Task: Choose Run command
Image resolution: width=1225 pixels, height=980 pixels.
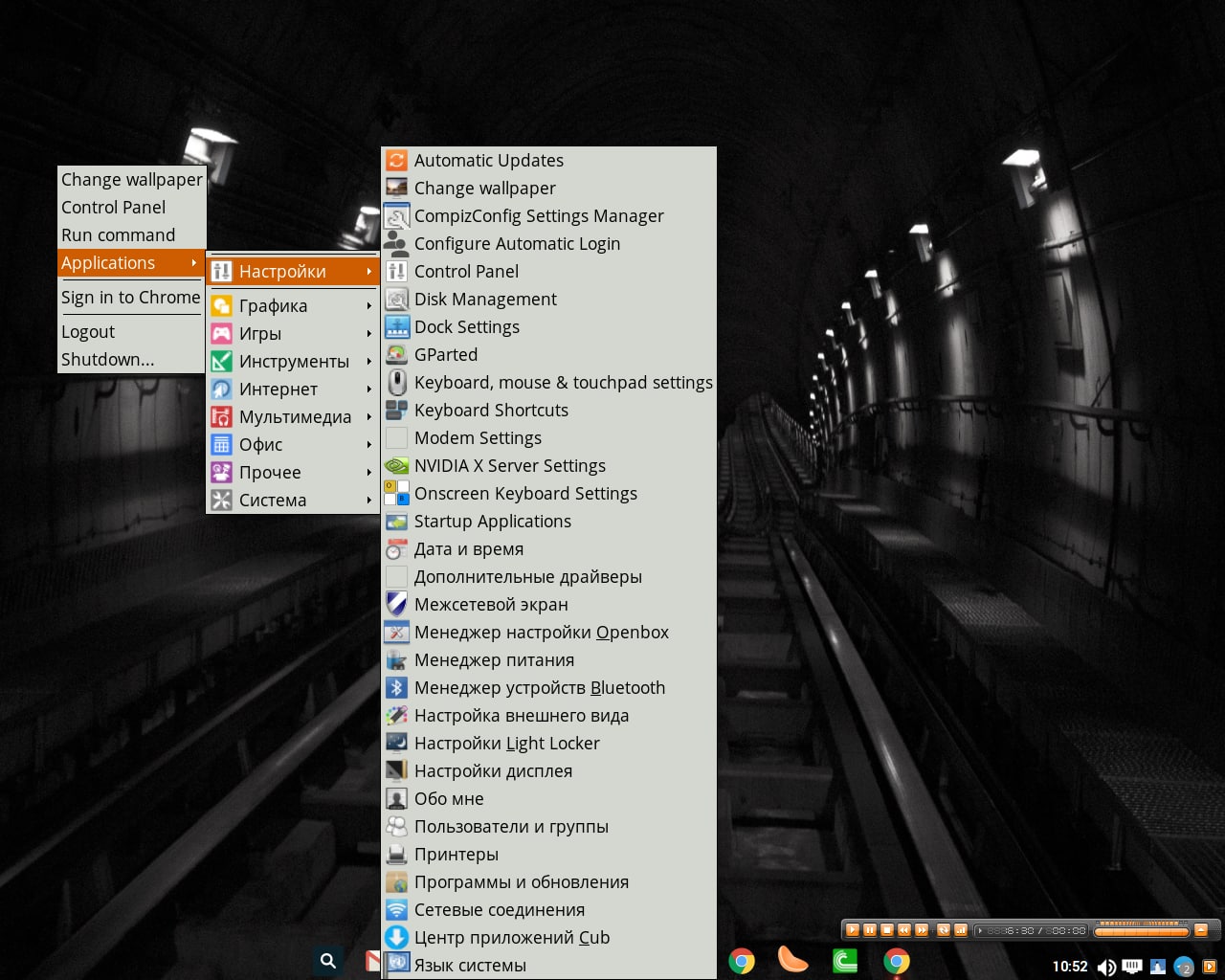Action: coord(131,235)
